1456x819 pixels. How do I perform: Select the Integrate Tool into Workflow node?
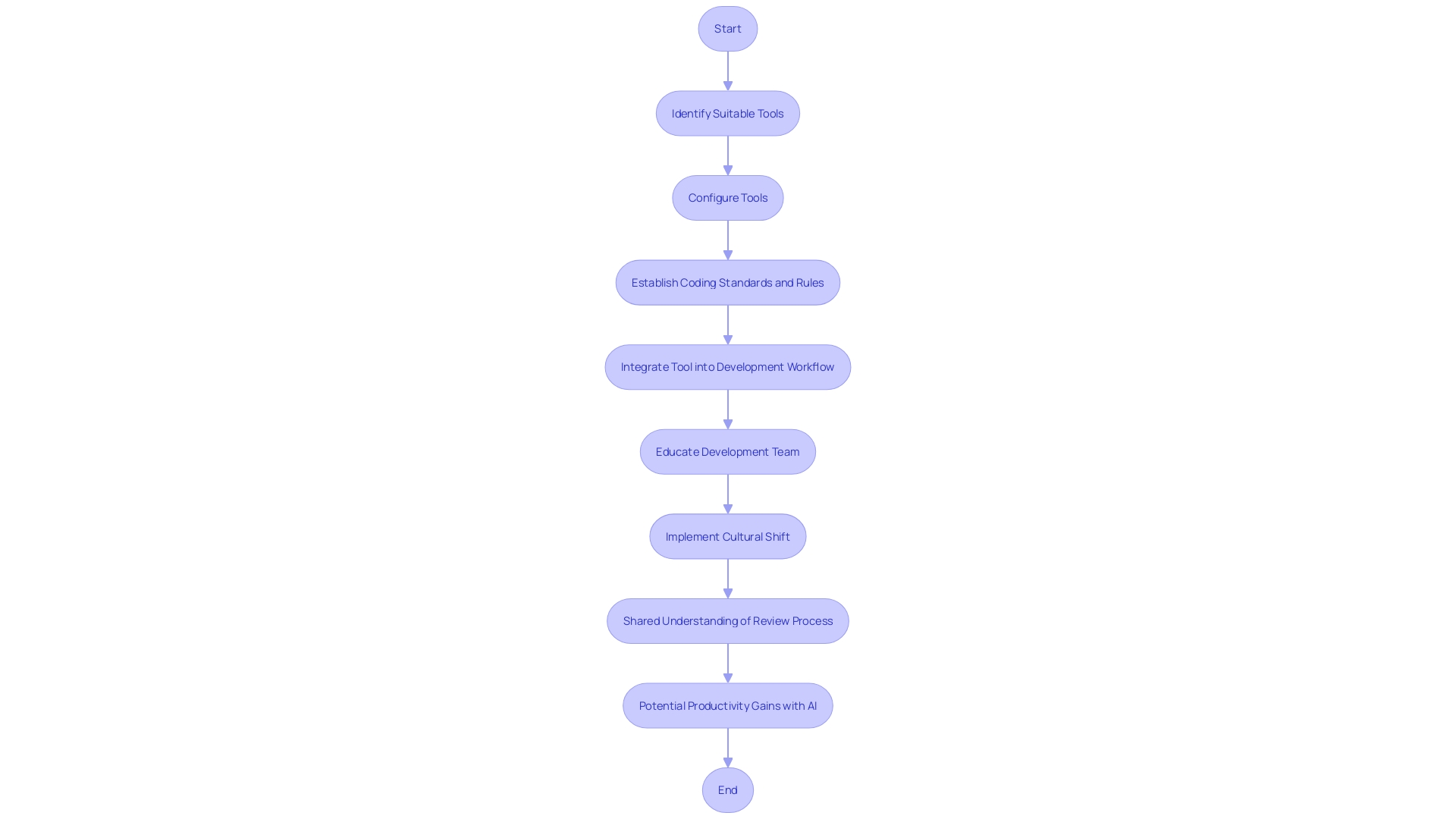[x=728, y=367]
